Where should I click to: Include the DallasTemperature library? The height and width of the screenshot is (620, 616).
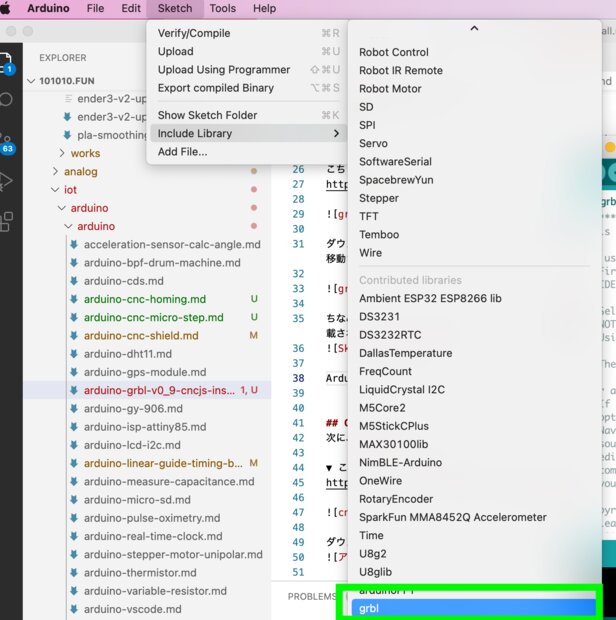pos(474,353)
